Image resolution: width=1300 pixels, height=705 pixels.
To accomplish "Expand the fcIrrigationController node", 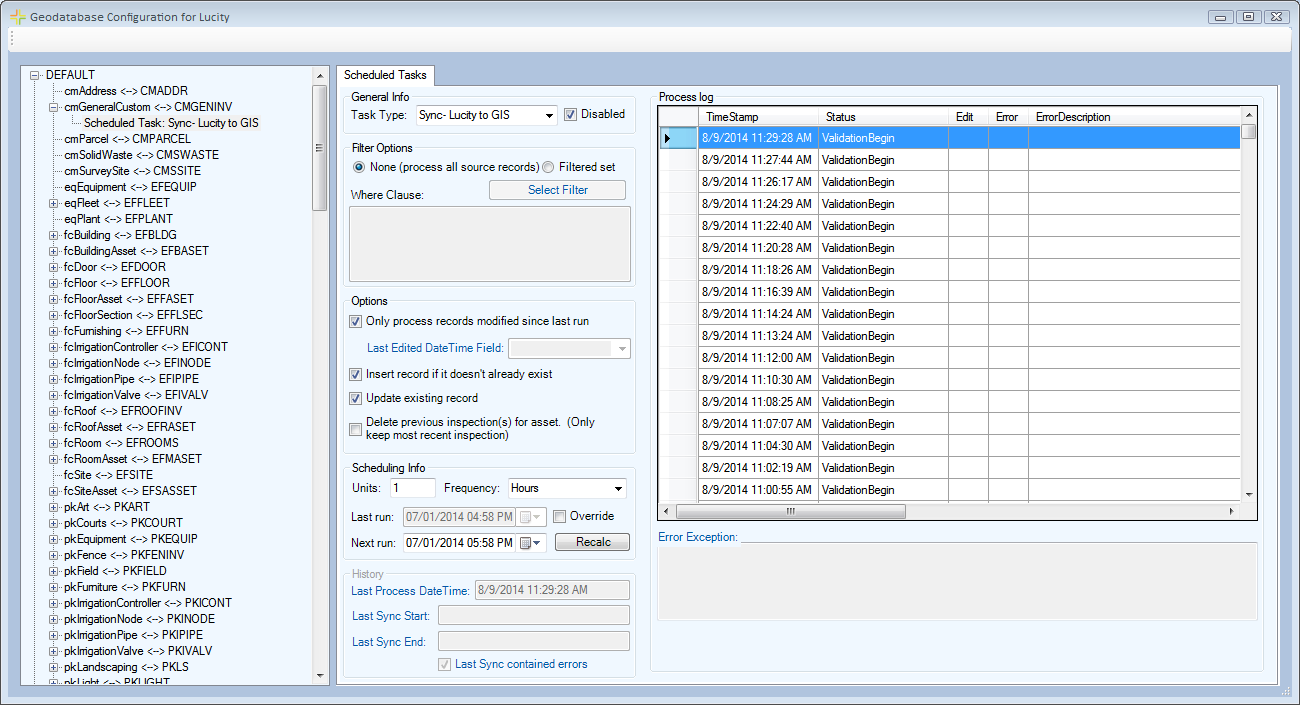I will coord(54,347).
